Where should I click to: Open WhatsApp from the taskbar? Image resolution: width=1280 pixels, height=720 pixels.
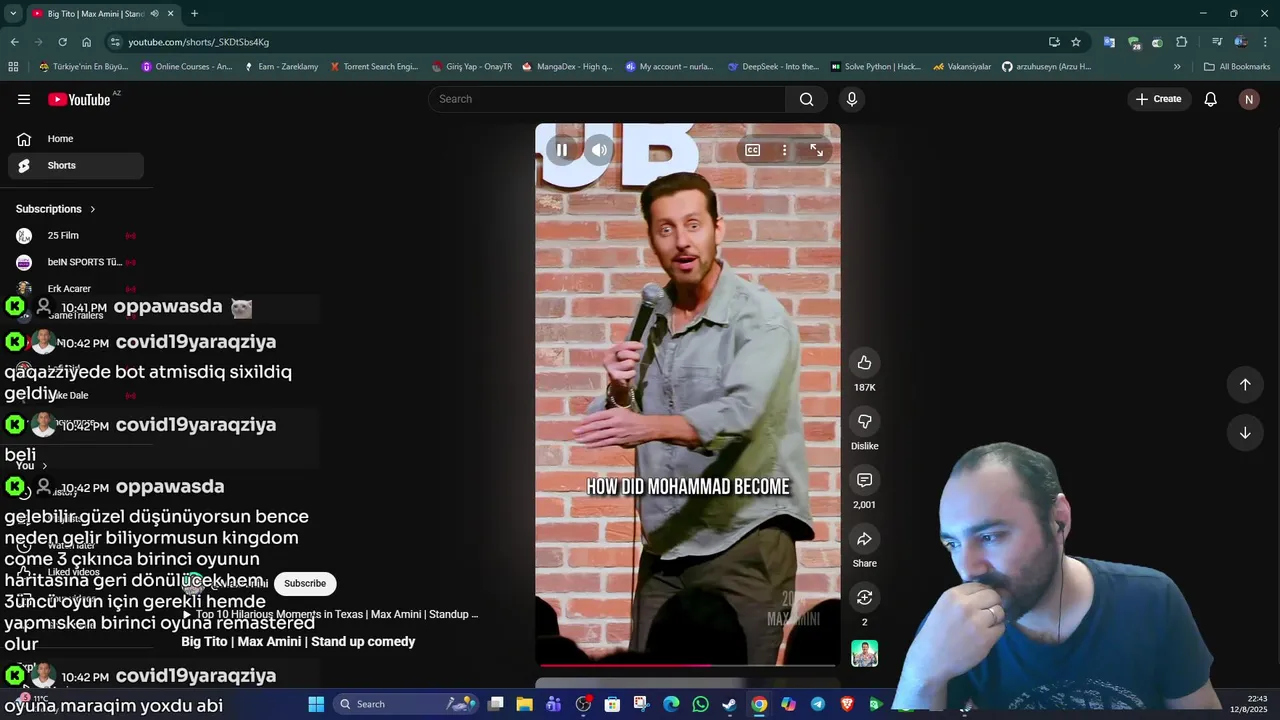pos(700,704)
